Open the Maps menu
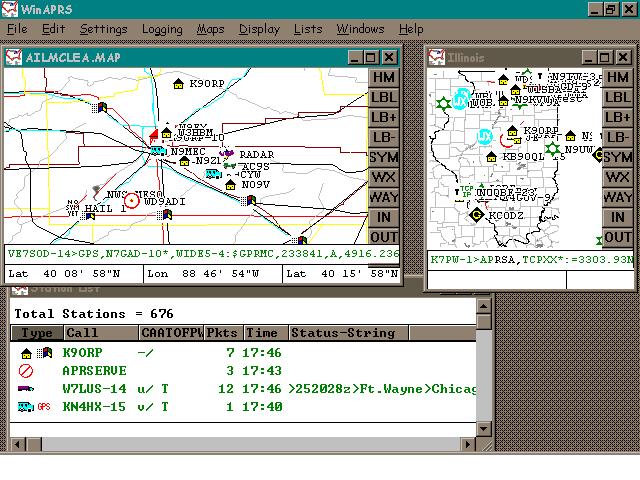640x480 pixels. click(210, 29)
